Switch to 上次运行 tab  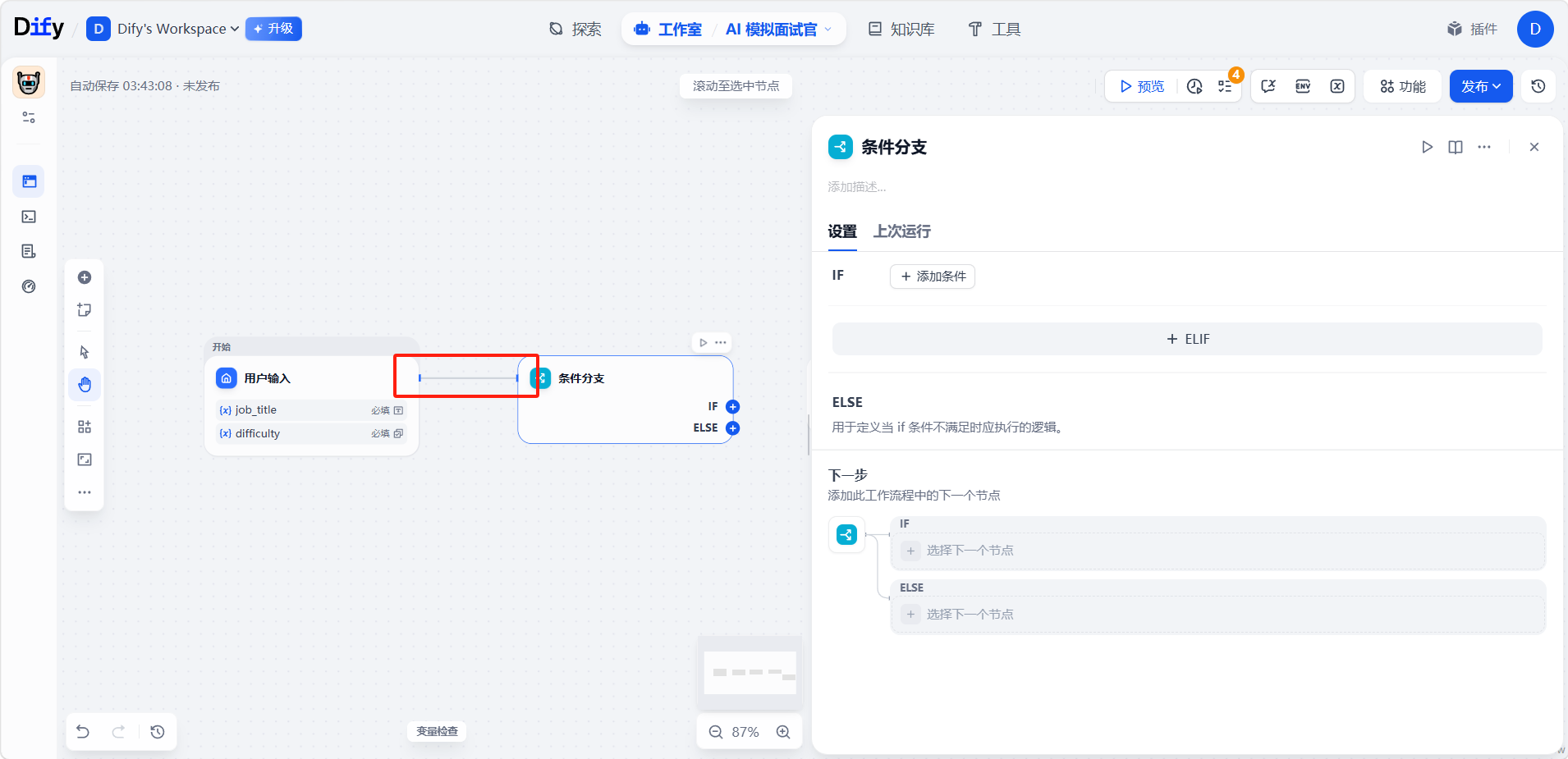[901, 231]
